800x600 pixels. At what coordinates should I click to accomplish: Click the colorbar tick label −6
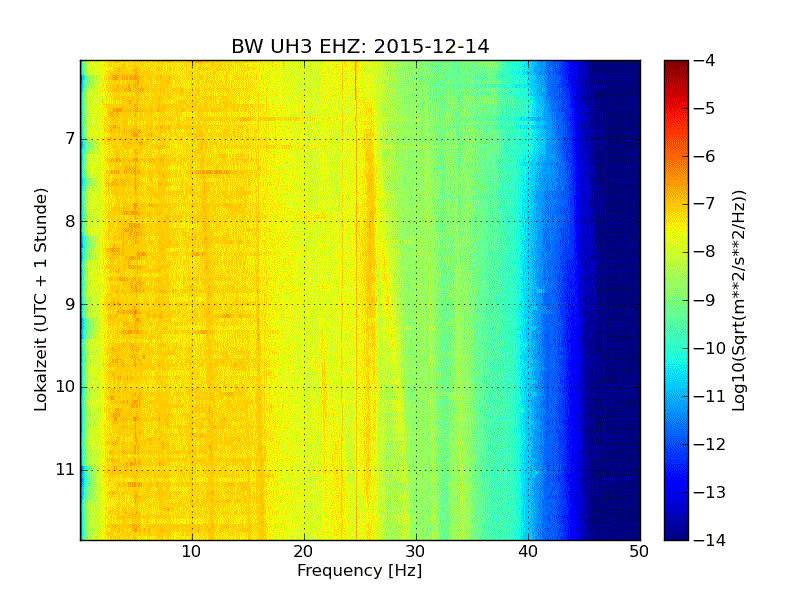(x=705, y=156)
